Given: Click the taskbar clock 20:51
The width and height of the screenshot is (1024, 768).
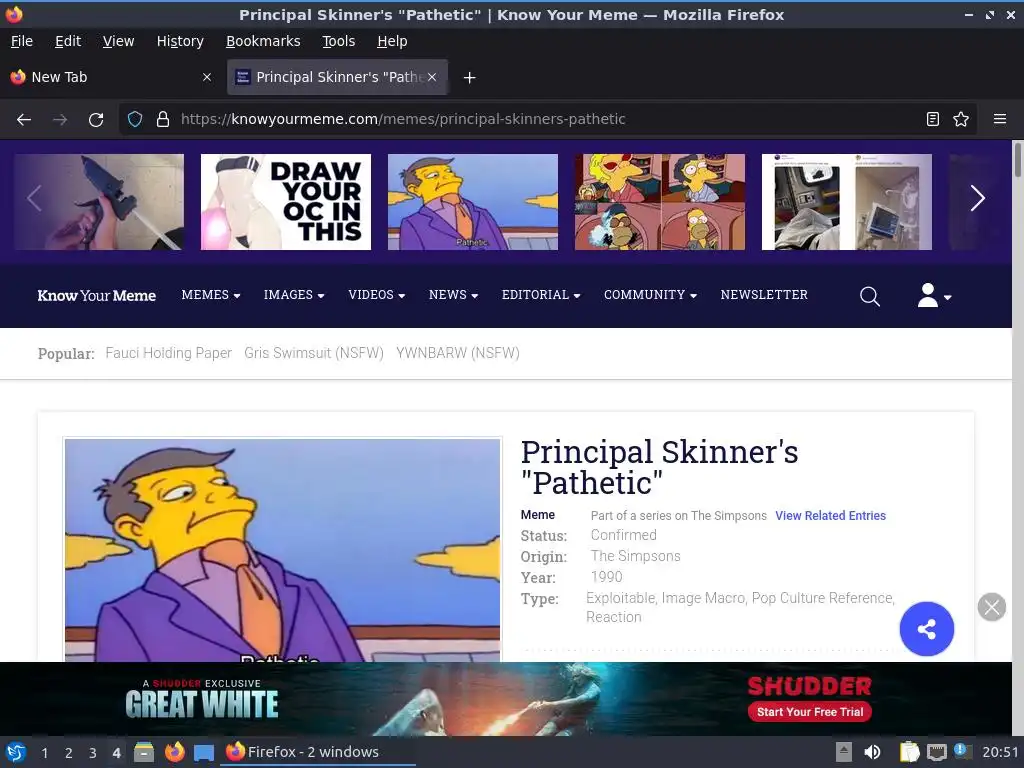Looking at the screenshot, I should pyautogui.click(x=1000, y=752).
